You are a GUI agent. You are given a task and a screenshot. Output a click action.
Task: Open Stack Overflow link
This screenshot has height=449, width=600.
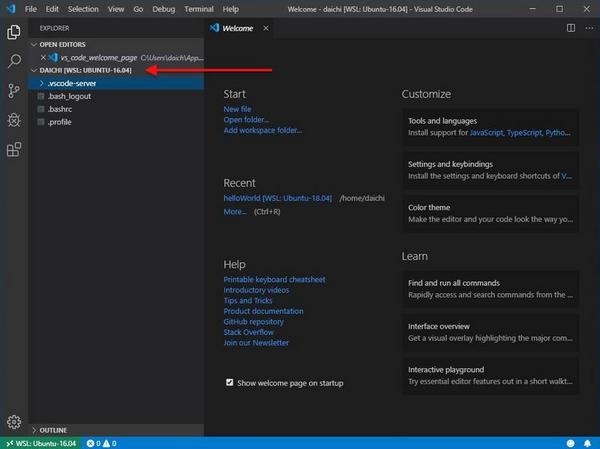(x=248, y=332)
